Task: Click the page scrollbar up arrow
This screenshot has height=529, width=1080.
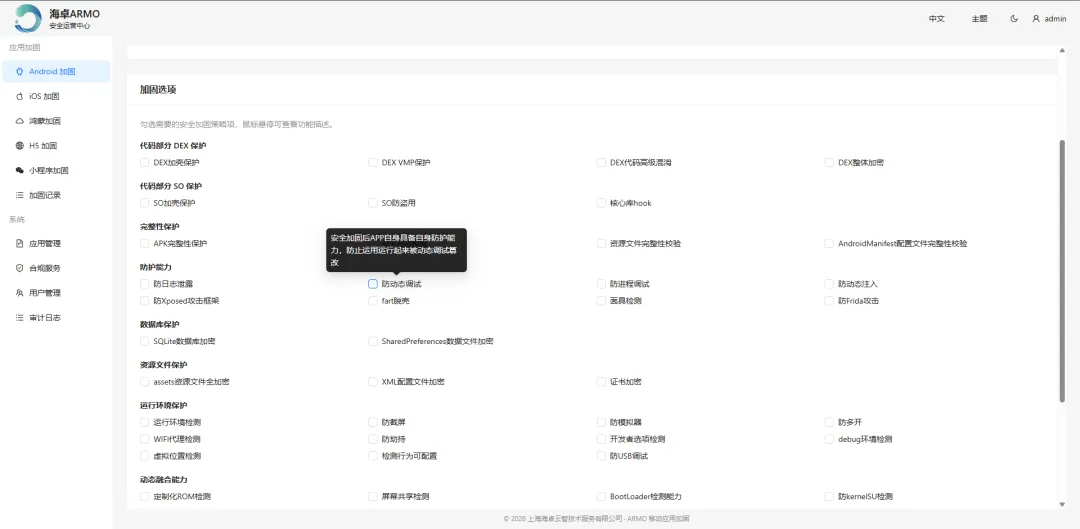Action: pos(1061,50)
